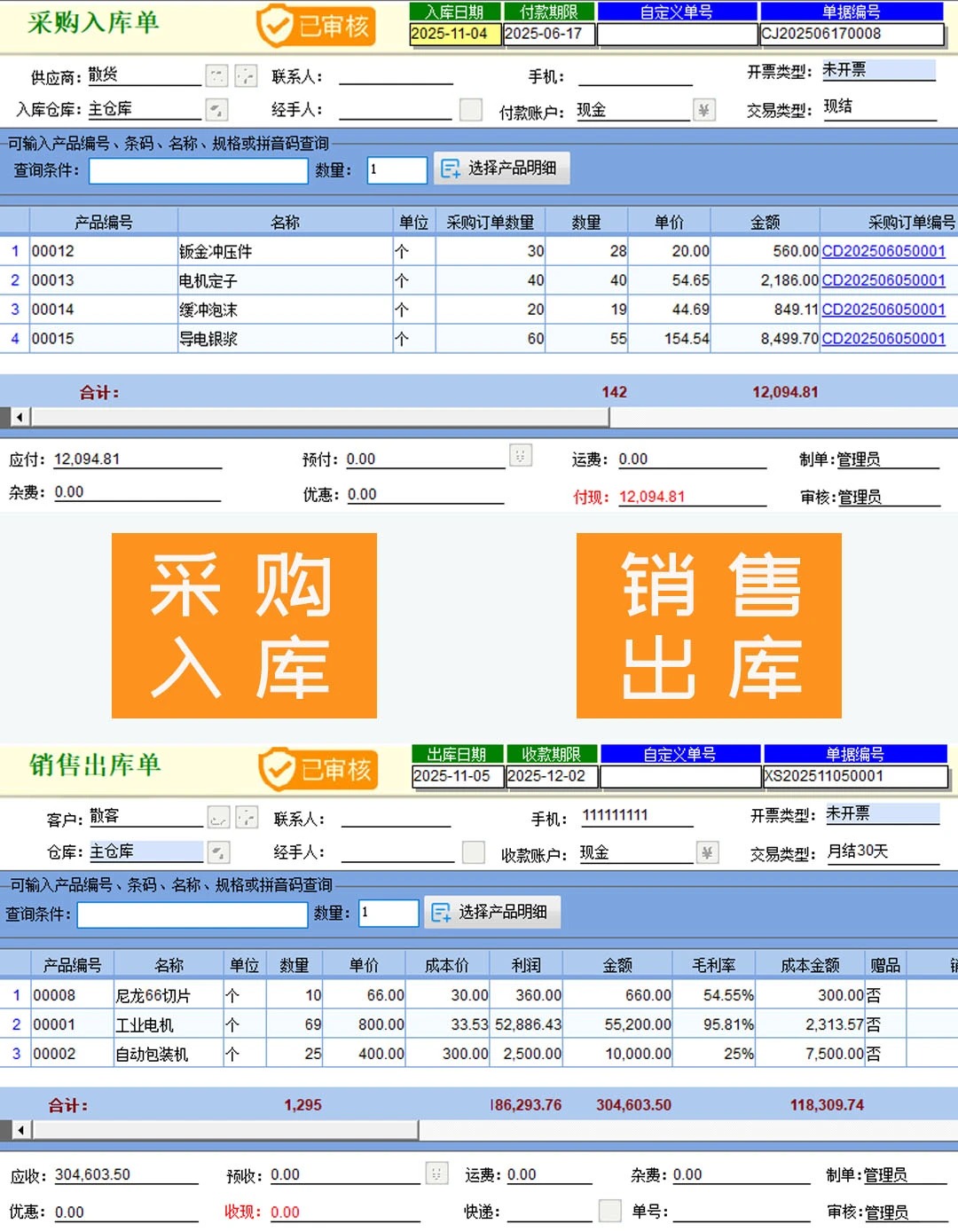Click the square box next to 快递 field
Image resolution: width=958 pixels, height=1232 pixels.
609,1211
